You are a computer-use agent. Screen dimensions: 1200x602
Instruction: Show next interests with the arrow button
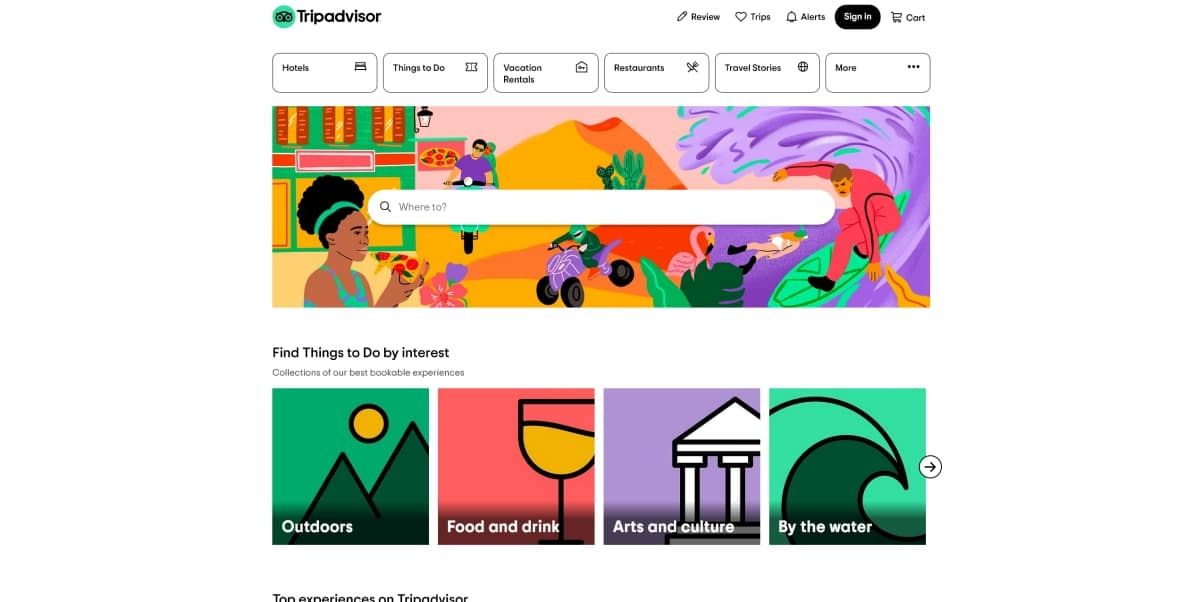pyautogui.click(x=930, y=466)
